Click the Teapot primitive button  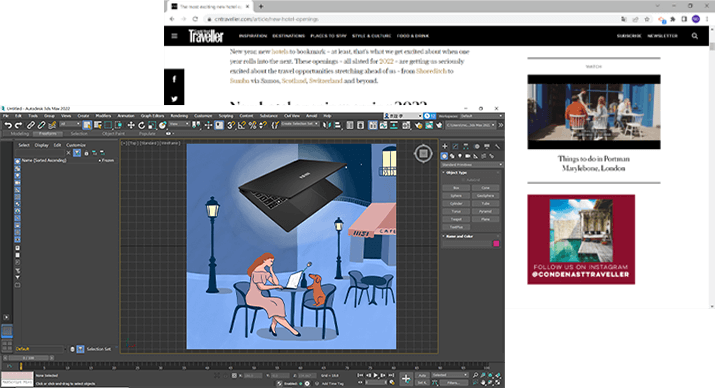(456, 219)
